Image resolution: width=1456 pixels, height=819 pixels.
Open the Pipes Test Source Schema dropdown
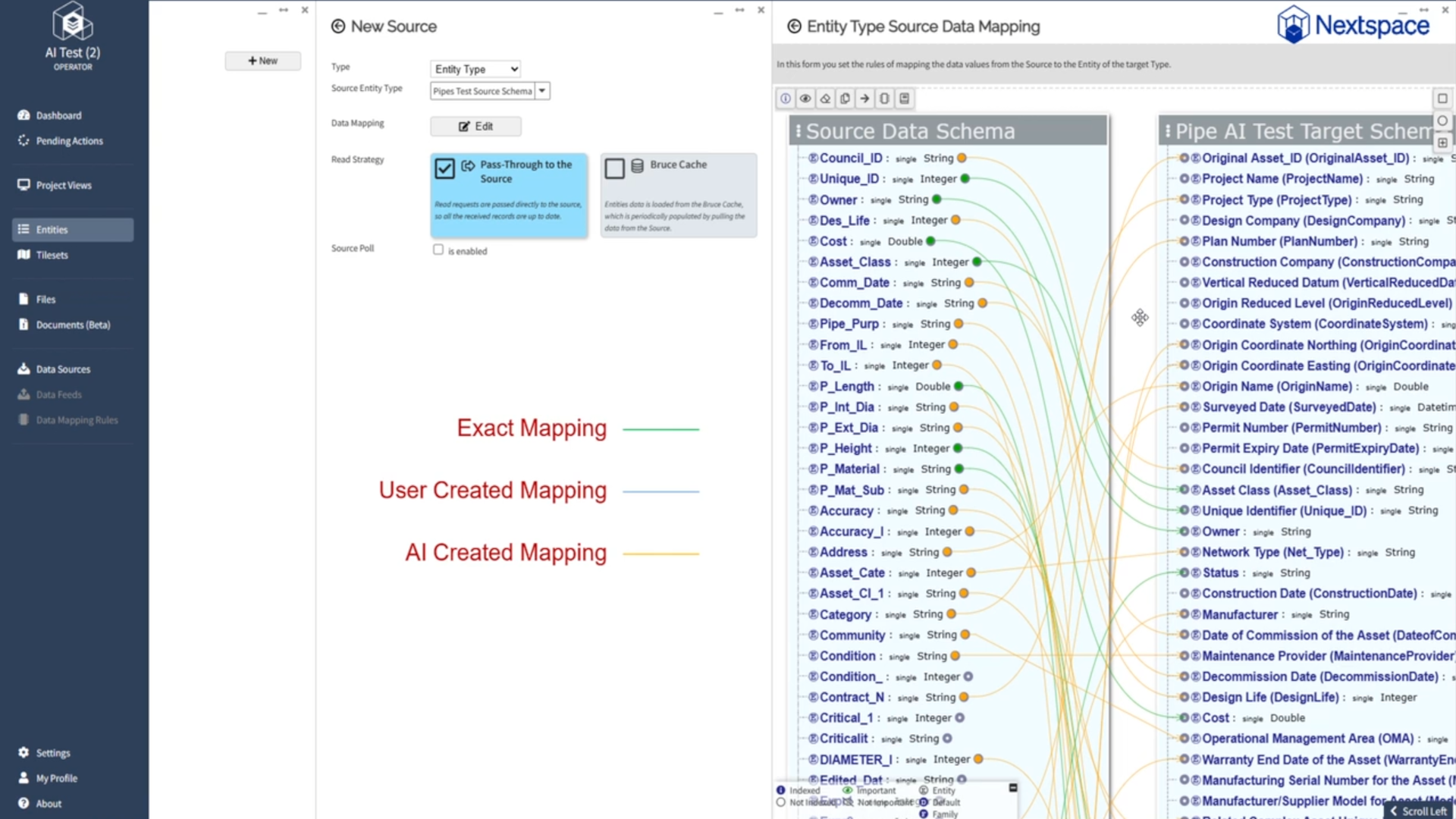click(542, 90)
